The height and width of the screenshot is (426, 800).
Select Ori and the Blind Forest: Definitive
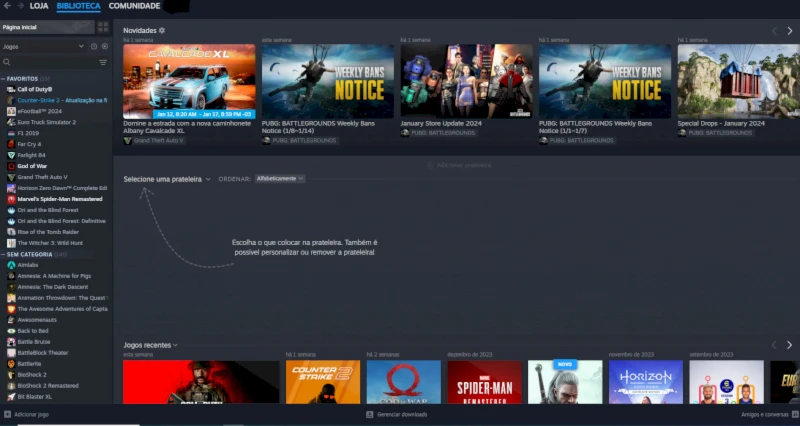[x=61, y=221]
